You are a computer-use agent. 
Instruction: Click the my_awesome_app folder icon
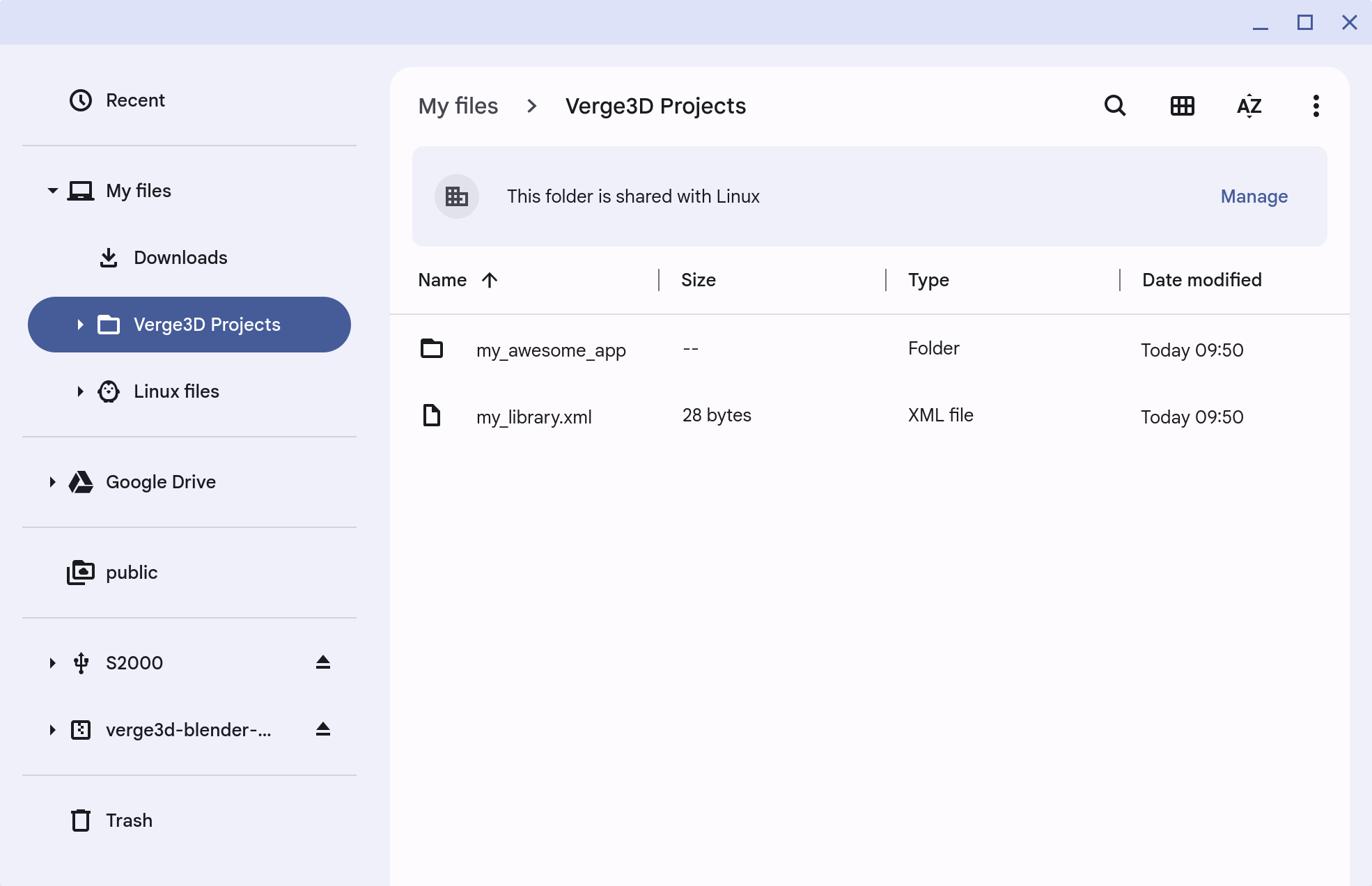(x=432, y=348)
